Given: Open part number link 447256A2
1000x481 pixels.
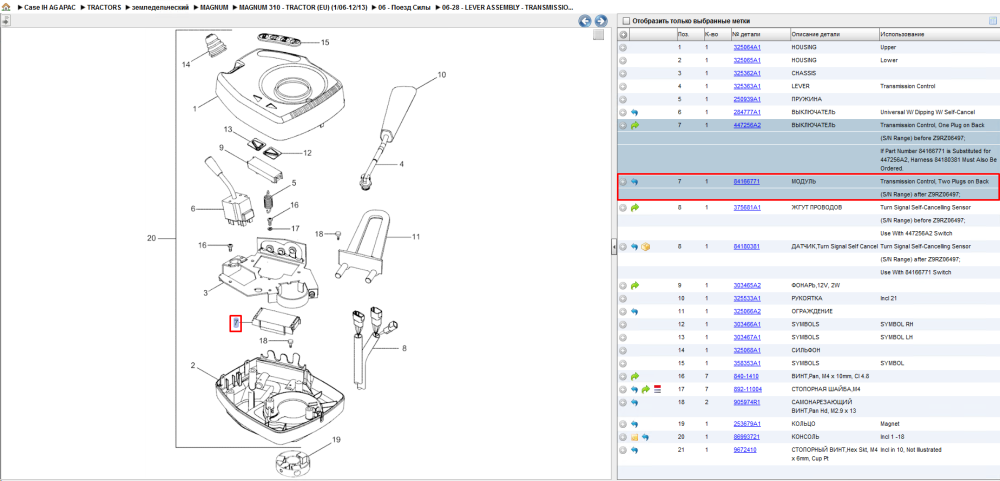Looking at the screenshot, I should pos(747,126).
